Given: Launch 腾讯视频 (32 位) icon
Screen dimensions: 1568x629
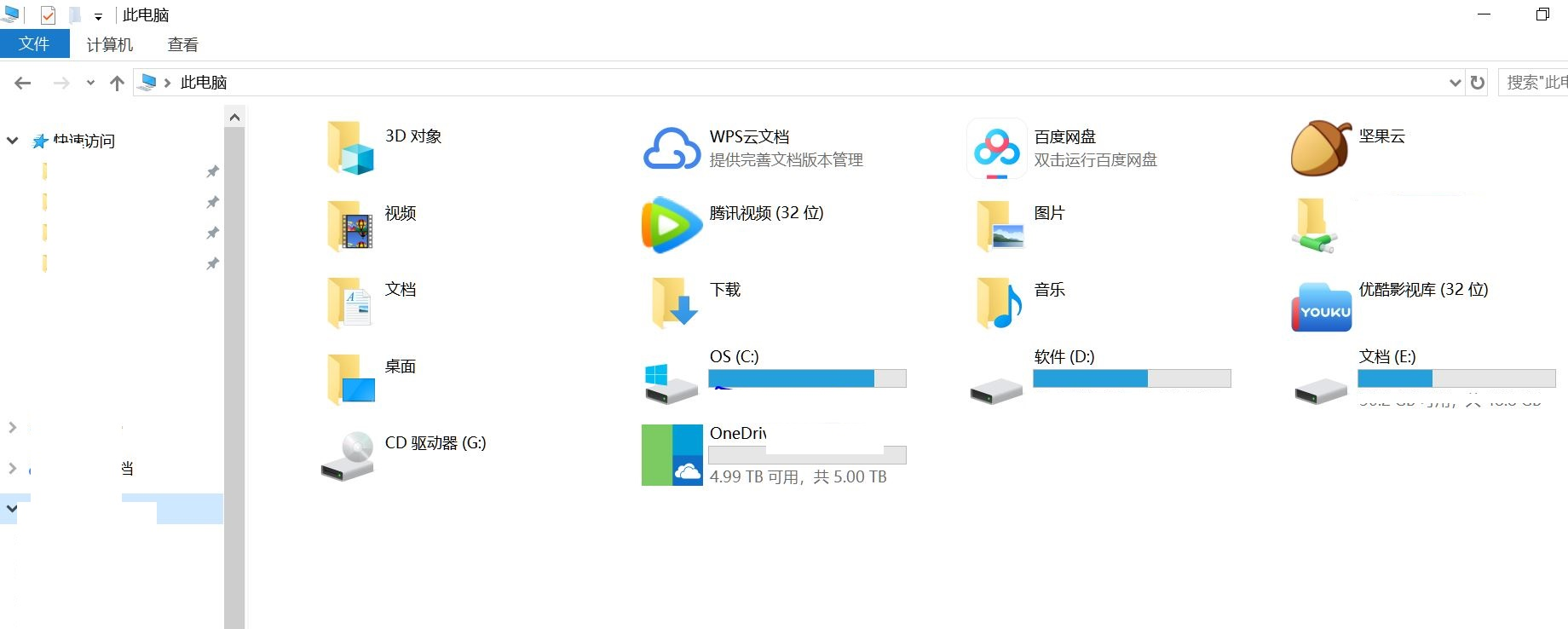Looking at the screenshot, I should tap(672, 225).
